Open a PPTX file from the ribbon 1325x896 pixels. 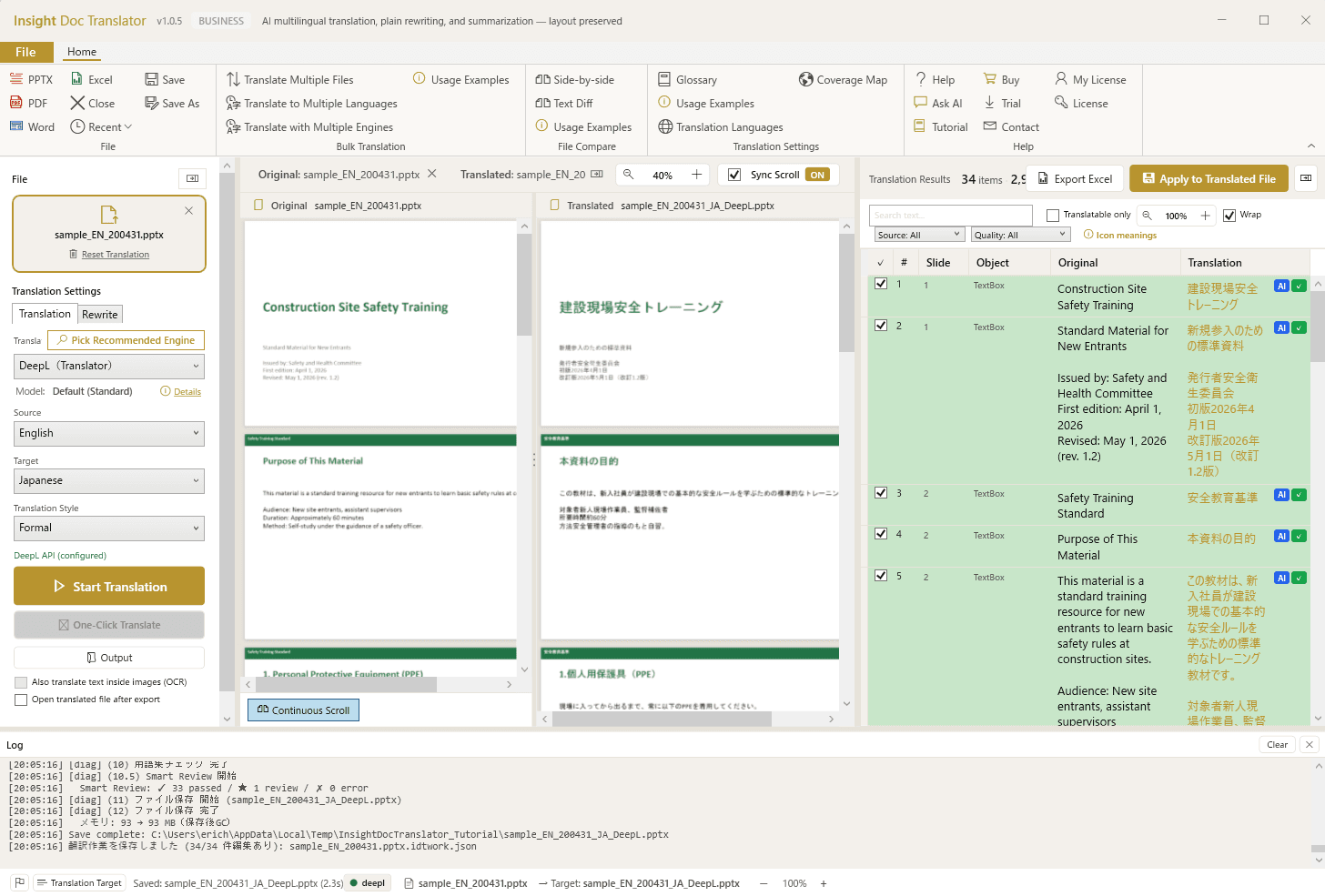(31, 79)
